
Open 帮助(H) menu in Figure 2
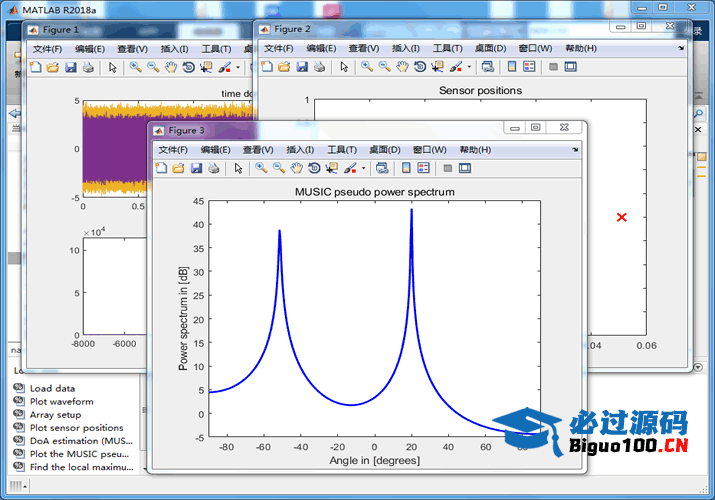[x=581, y=48]
